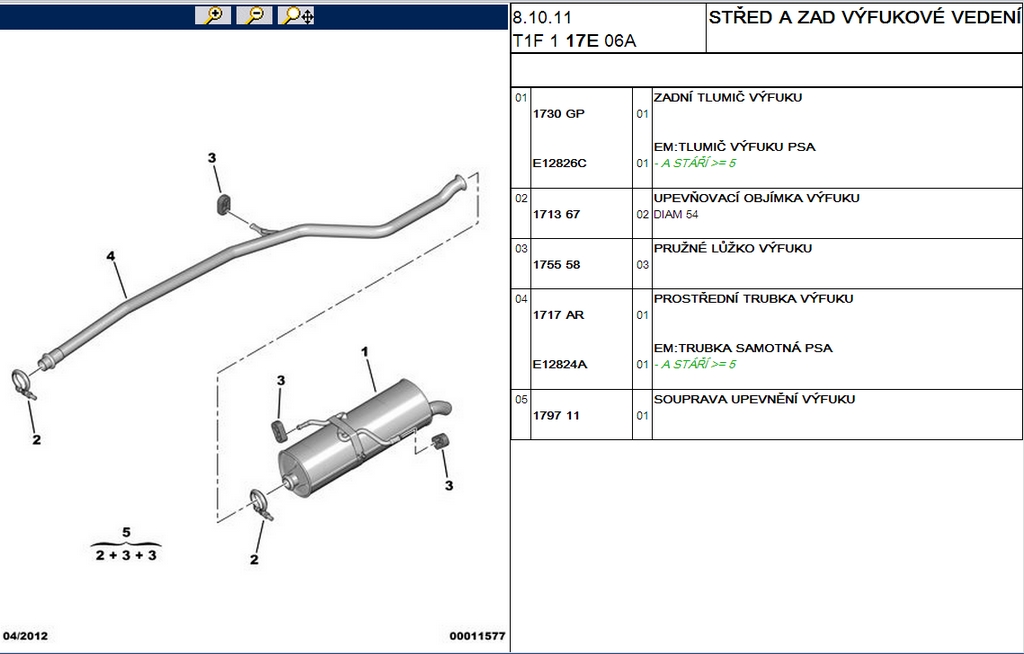
Task: Open part number 1713 67
Action: [x=556, y=214]
